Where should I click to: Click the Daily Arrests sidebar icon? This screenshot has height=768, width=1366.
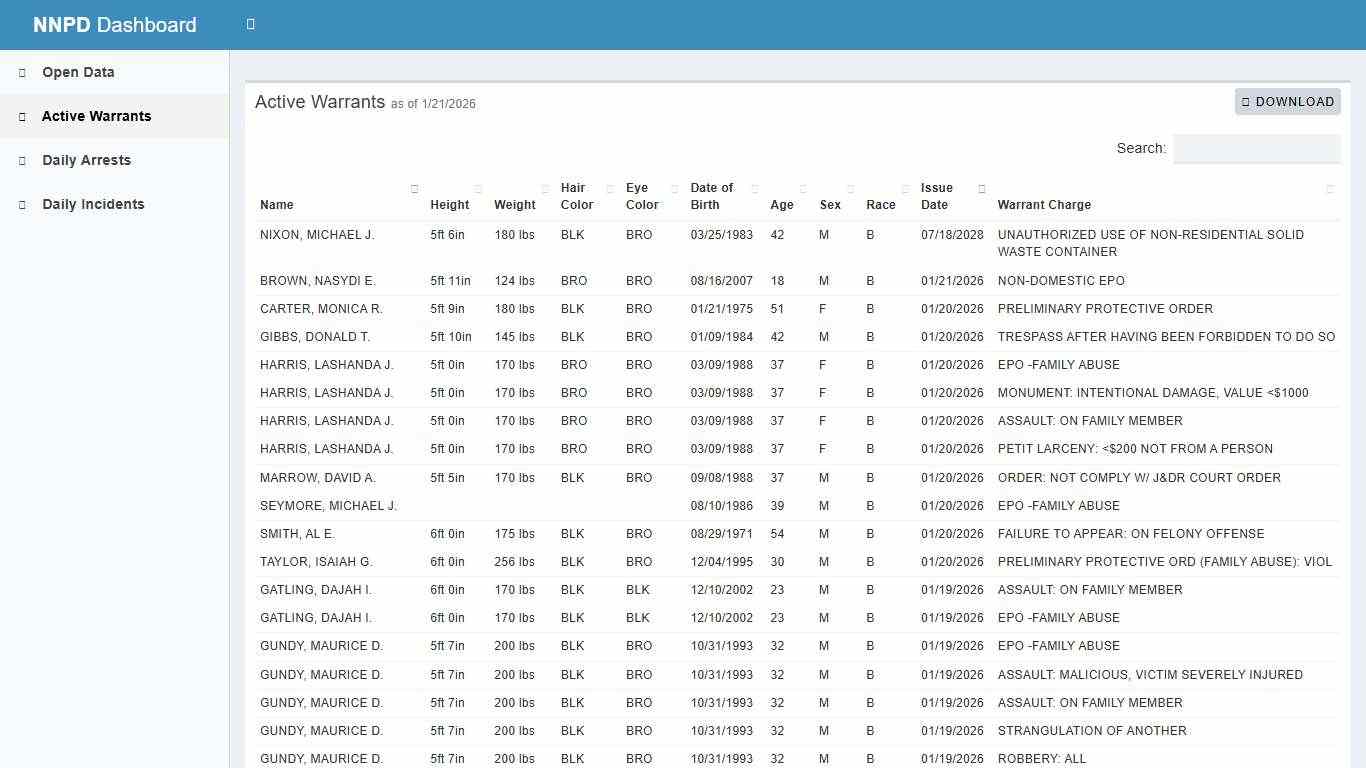20,160
